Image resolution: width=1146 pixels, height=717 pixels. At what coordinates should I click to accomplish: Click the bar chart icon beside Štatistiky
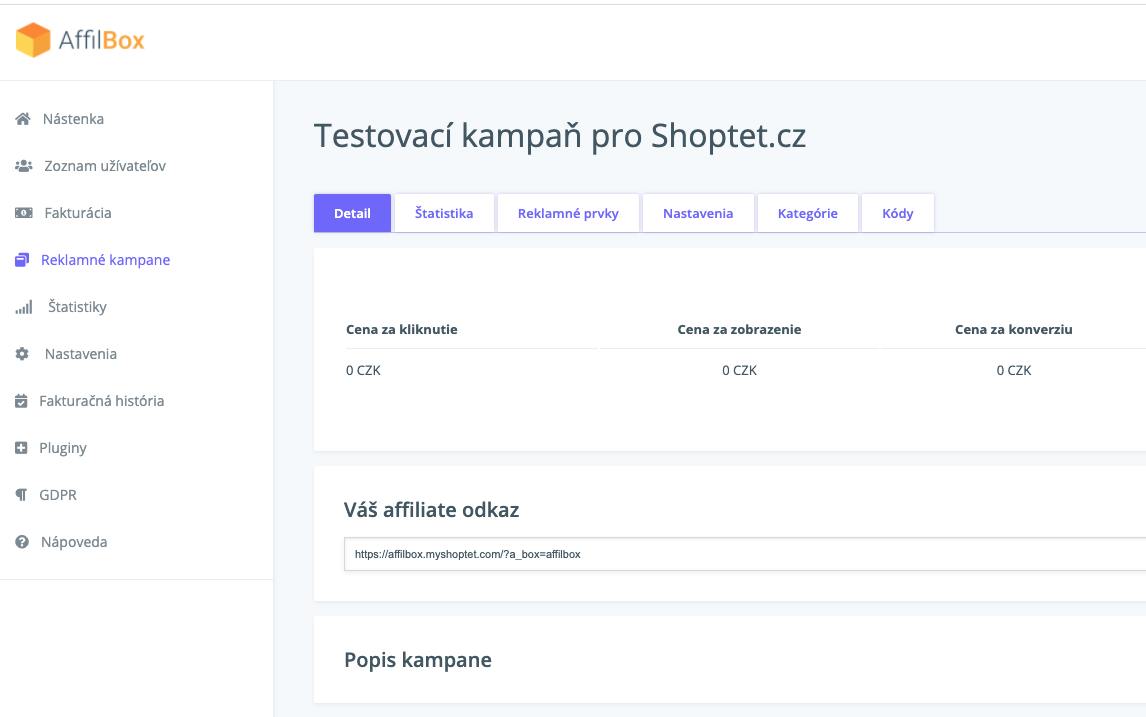[x=24, y=307]
